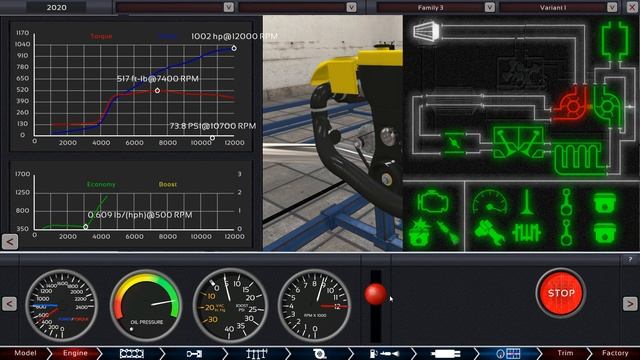Click the economy marker on the lower graph

(x=86, y=227)
